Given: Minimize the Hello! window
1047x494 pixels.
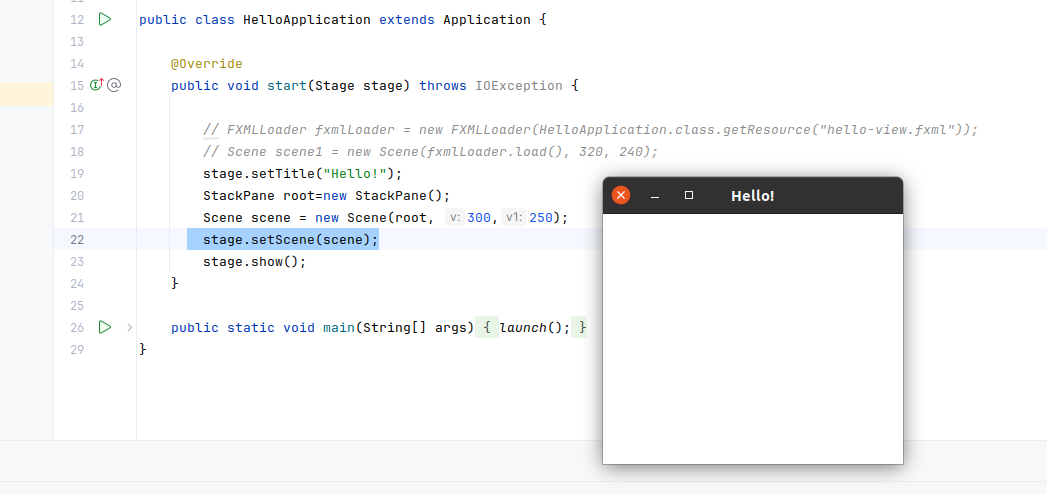Looking at the screenshot, I should coord(655,196).
